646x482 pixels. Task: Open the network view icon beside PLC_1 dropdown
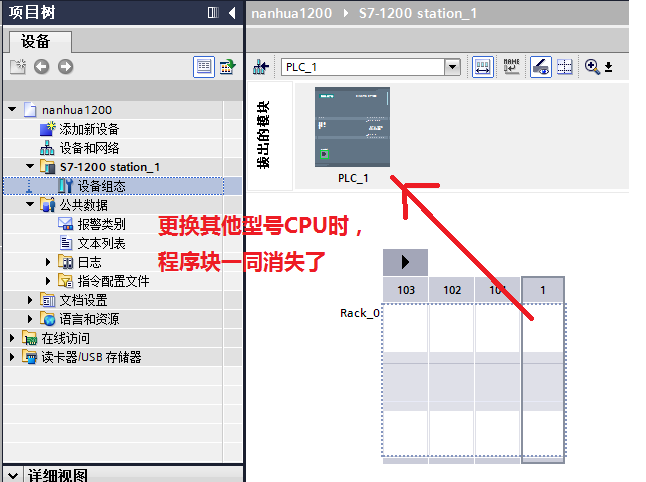(261, 66)
